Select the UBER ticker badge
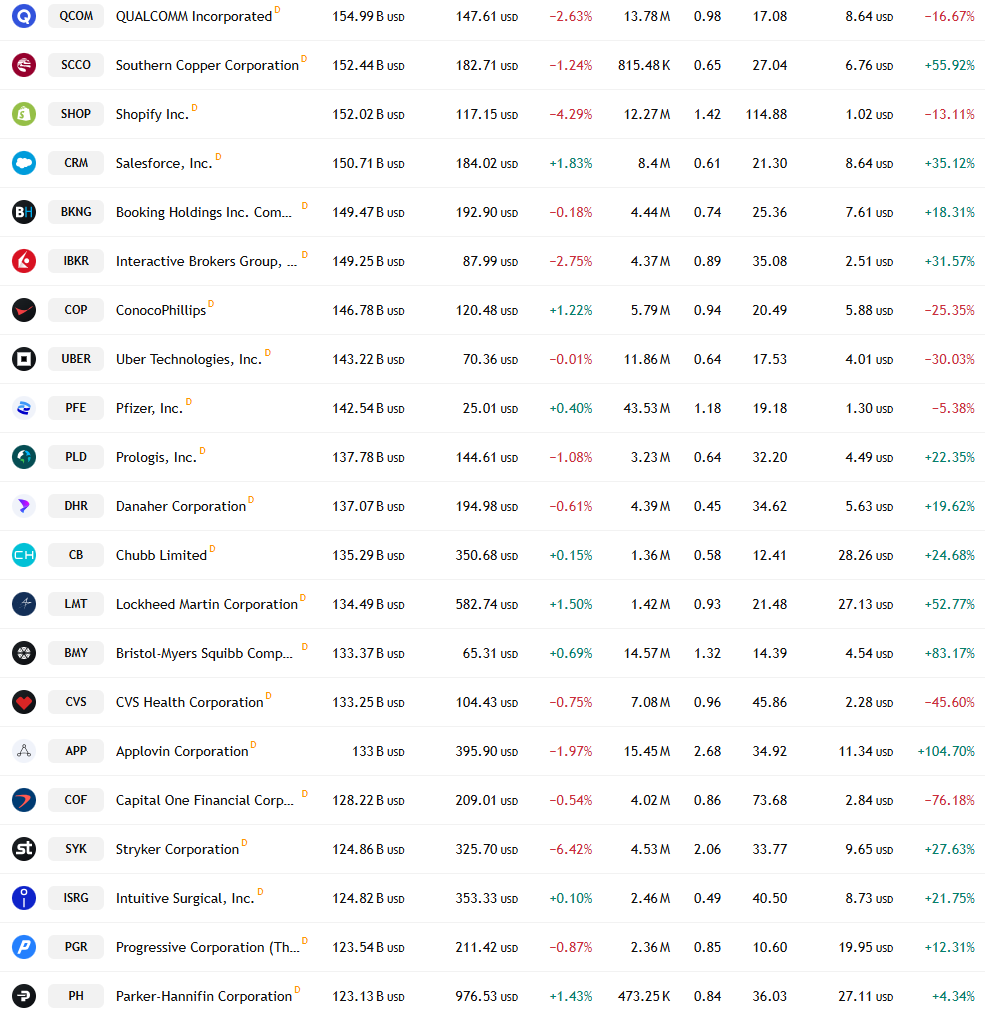 coord(76,359)
